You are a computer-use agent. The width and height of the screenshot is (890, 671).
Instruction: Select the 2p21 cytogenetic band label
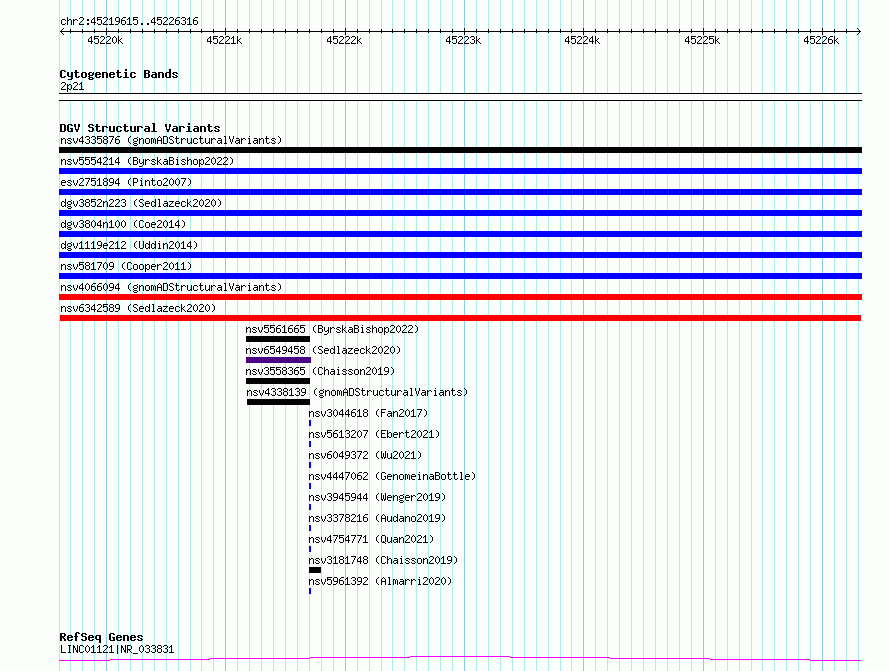point(72,86)
